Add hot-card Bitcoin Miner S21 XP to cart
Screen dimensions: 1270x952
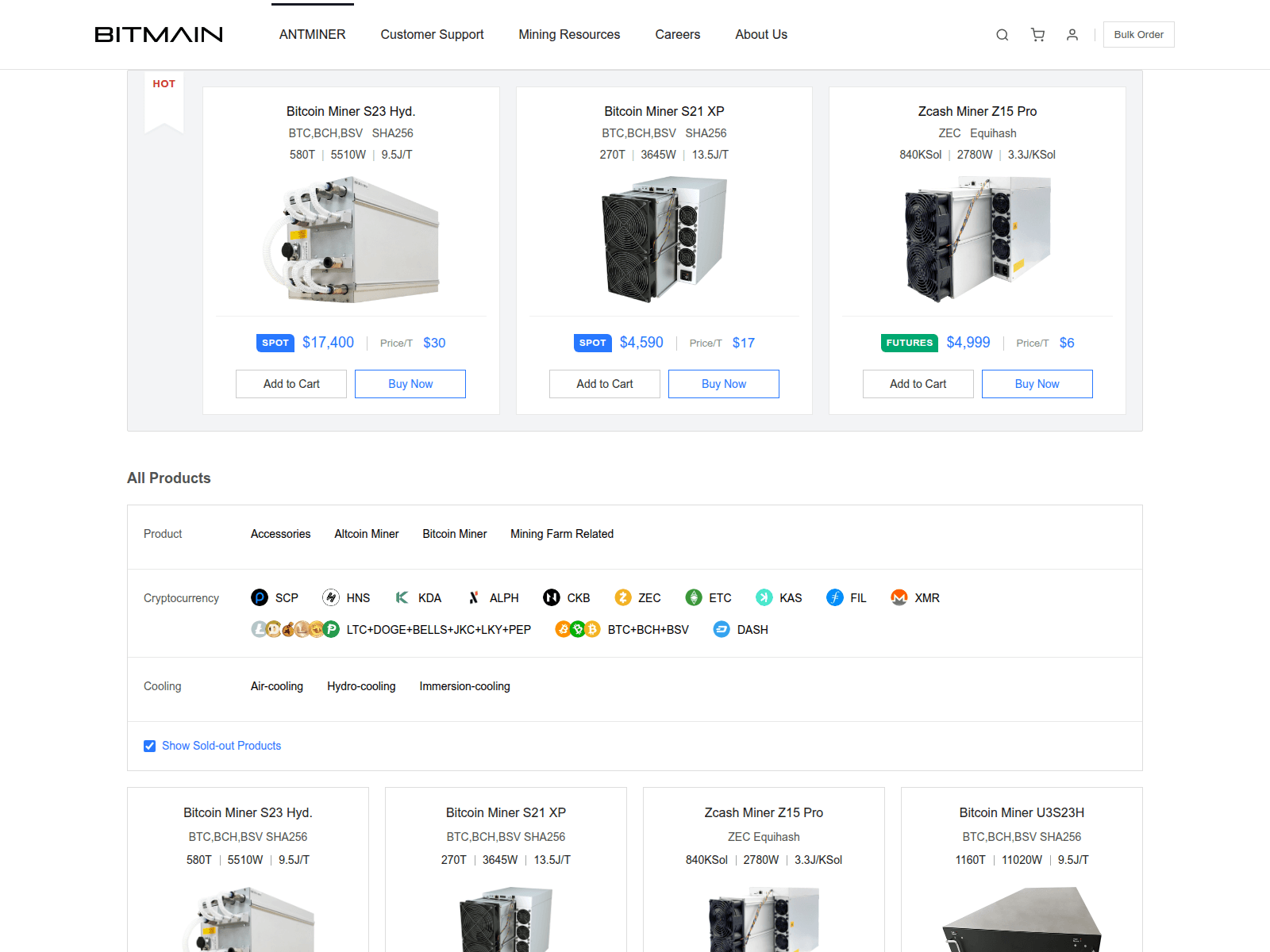tap(605, 384)
